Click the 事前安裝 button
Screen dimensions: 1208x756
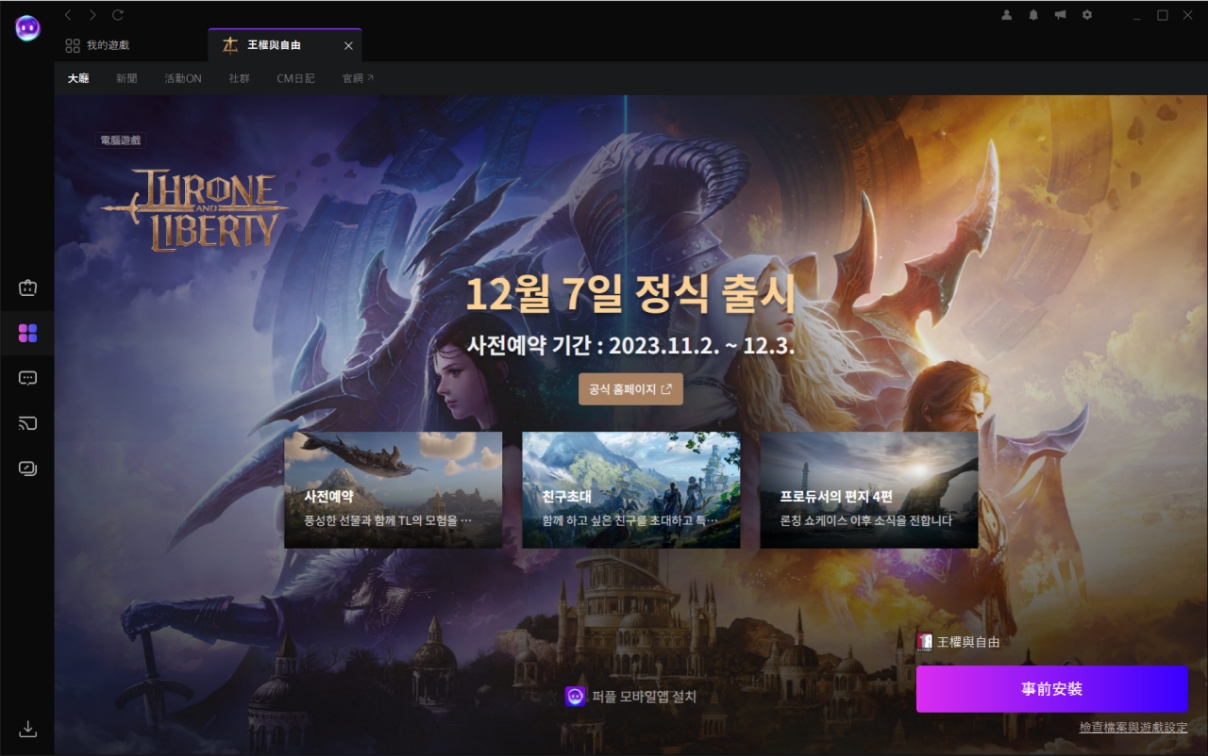coord(1052,689)
